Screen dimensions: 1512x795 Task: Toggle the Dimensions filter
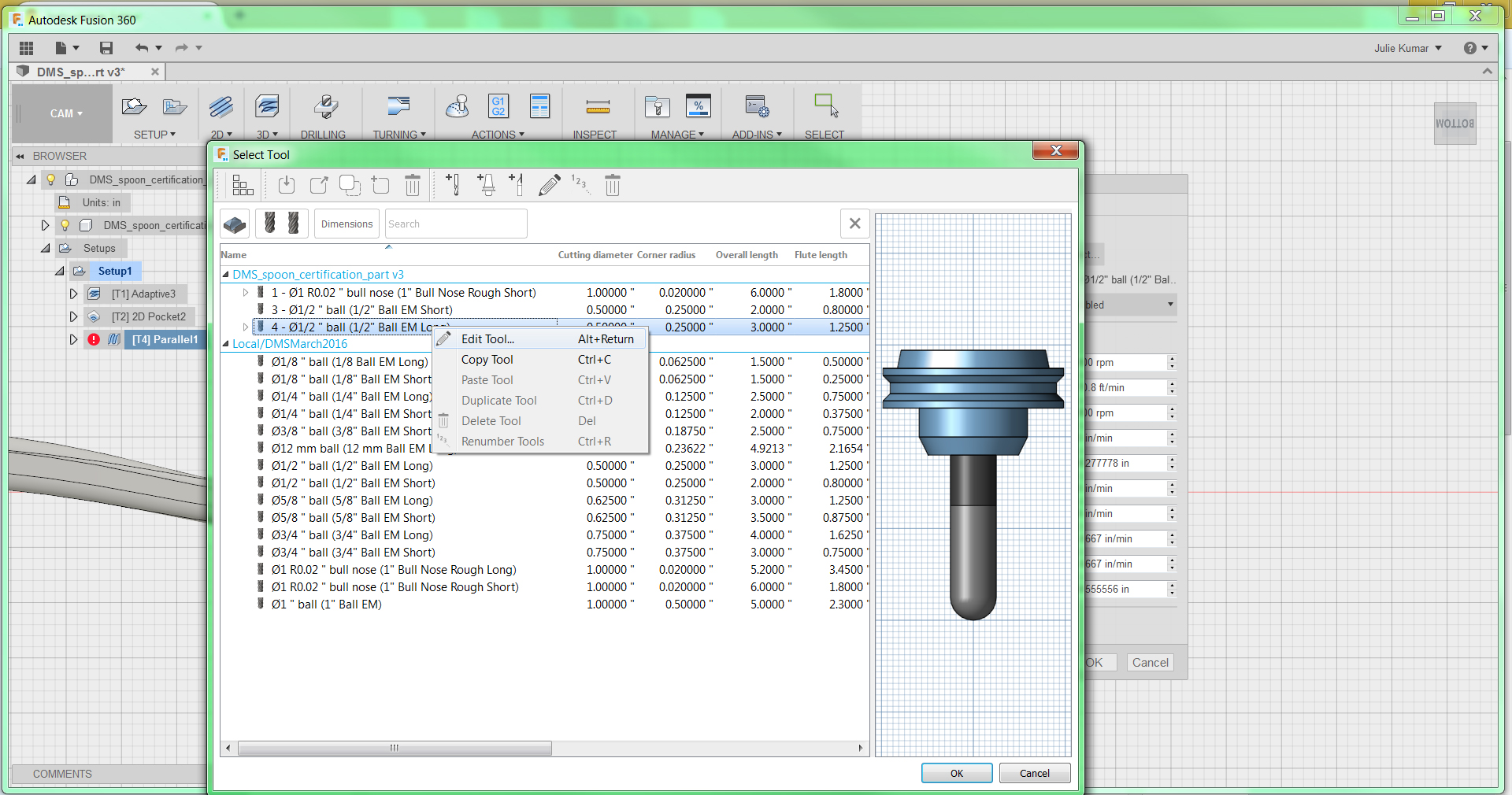pyautogui.click(x=346, y=224)
